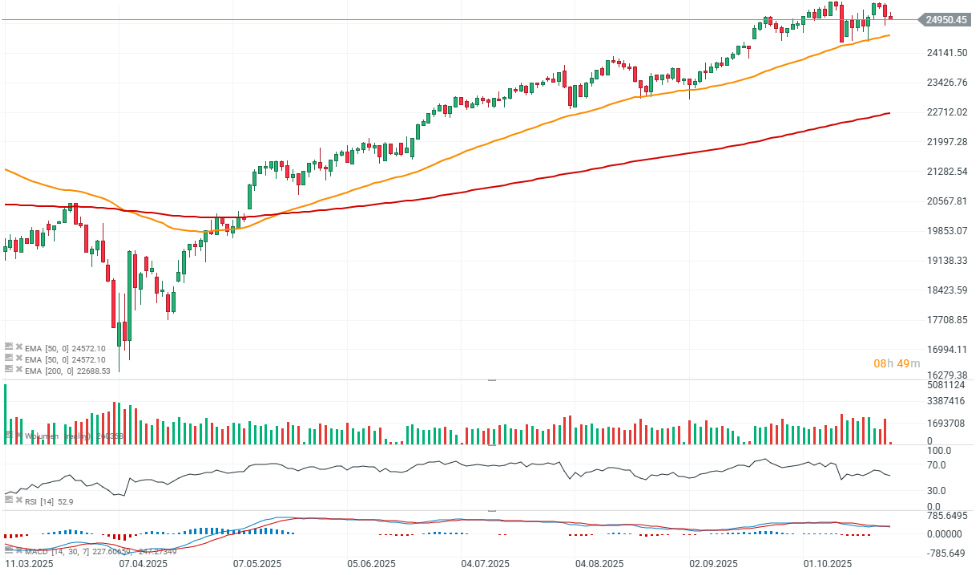Remove the Volumen indicator from chart

[19, 436]
